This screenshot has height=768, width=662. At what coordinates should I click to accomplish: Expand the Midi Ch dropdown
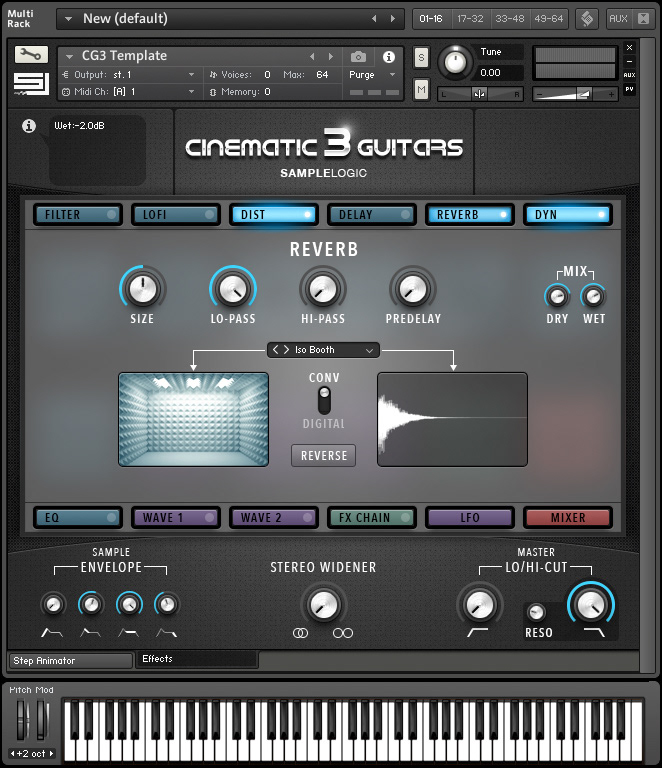click(191, 92)
